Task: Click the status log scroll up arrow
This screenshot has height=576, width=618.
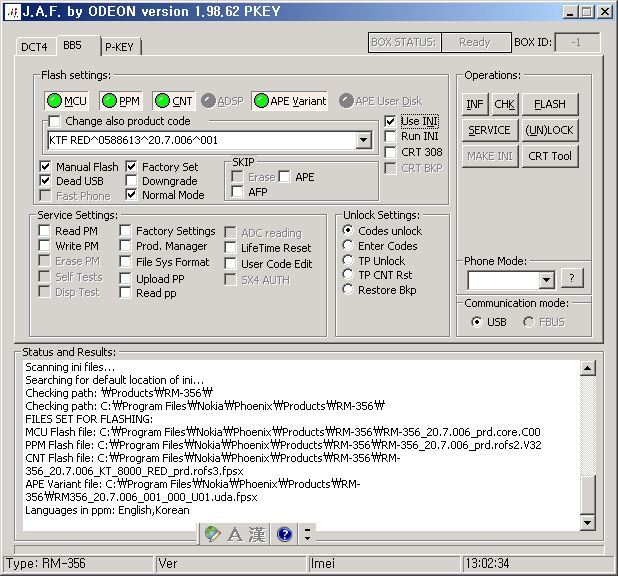Action: point(587,368)
